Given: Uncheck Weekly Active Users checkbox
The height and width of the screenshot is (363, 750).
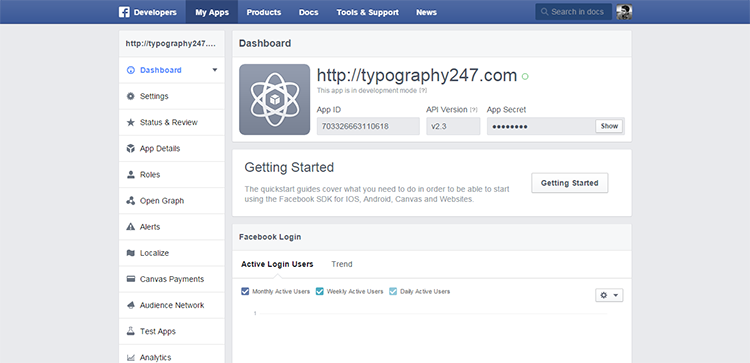Looking at the screenshot, I should click(320, 291).
